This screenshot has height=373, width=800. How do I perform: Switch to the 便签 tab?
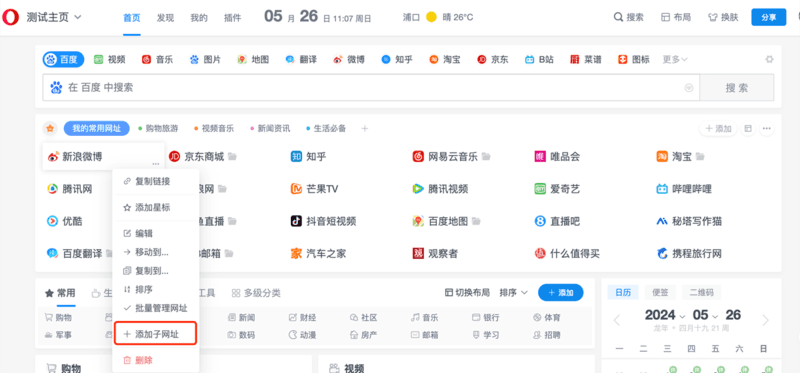[660, 292]
